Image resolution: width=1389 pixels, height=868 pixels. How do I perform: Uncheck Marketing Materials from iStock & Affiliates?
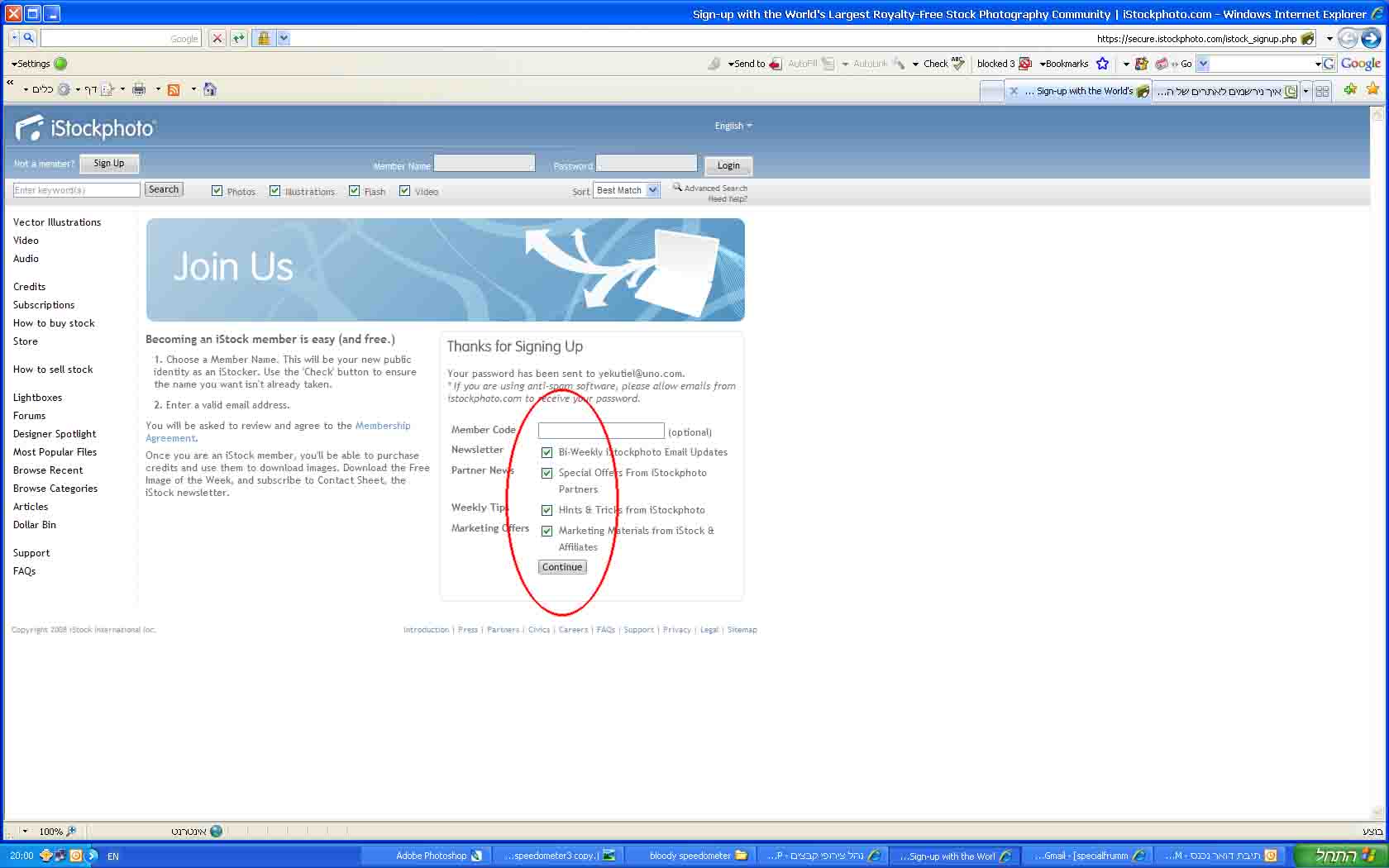click(x=547, y=531)
